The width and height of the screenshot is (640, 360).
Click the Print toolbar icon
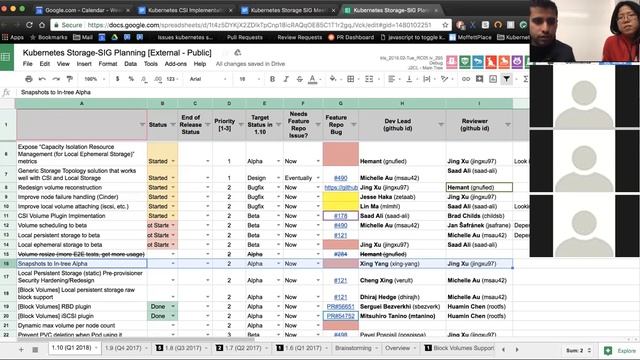(x=29, y=79)
